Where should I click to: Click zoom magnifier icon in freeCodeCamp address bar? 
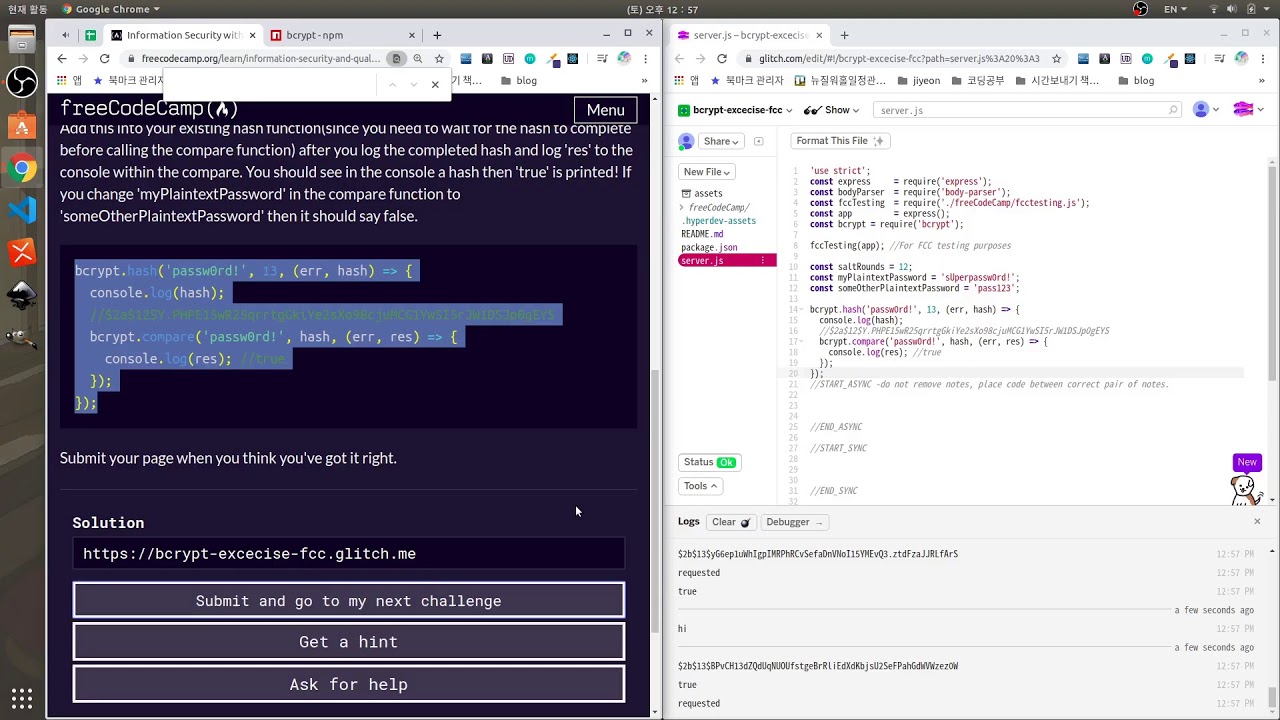pyautogui.click(x=418, y=59)
